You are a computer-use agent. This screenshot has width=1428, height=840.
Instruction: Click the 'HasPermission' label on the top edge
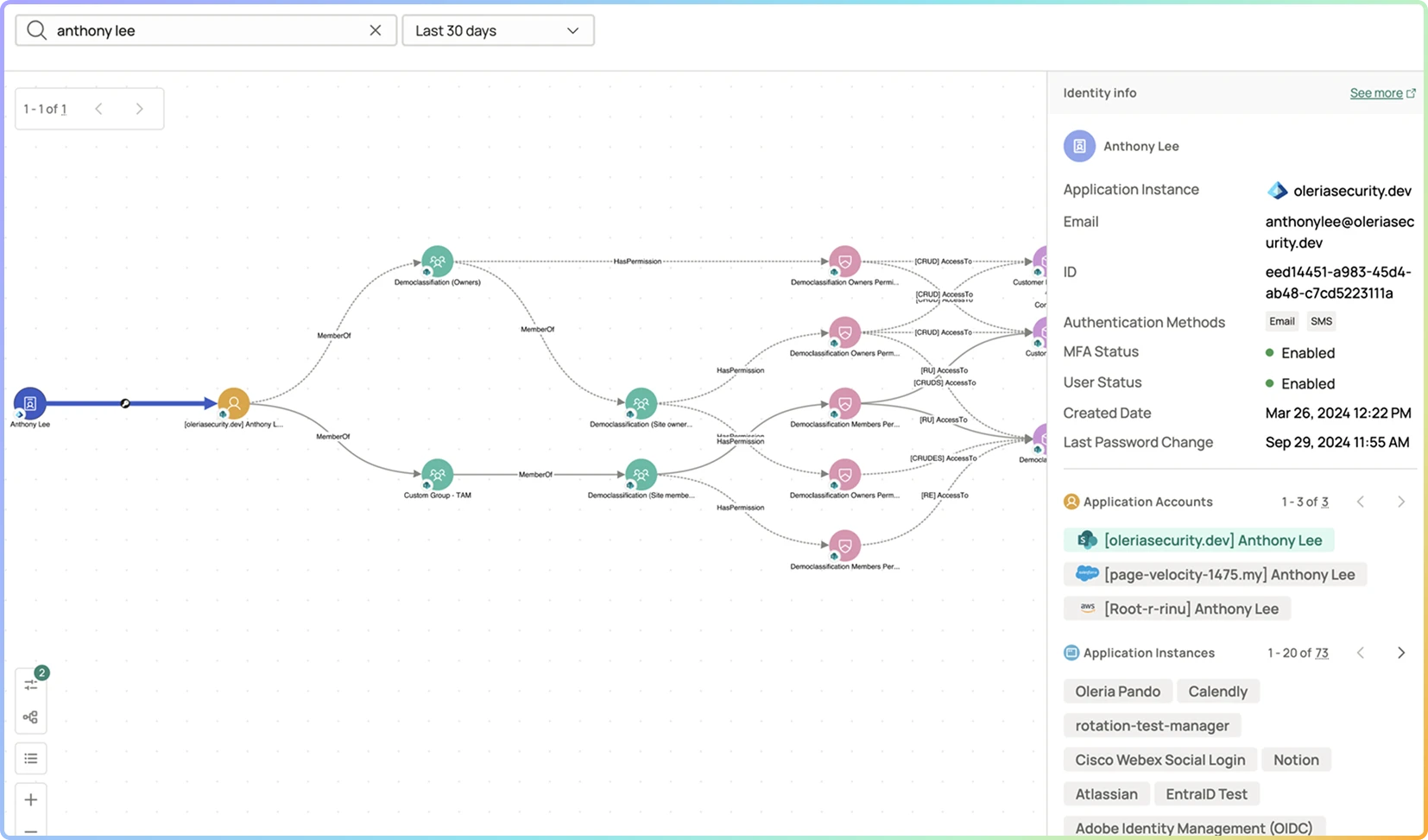pyautogui.click(x=637, y=261)
